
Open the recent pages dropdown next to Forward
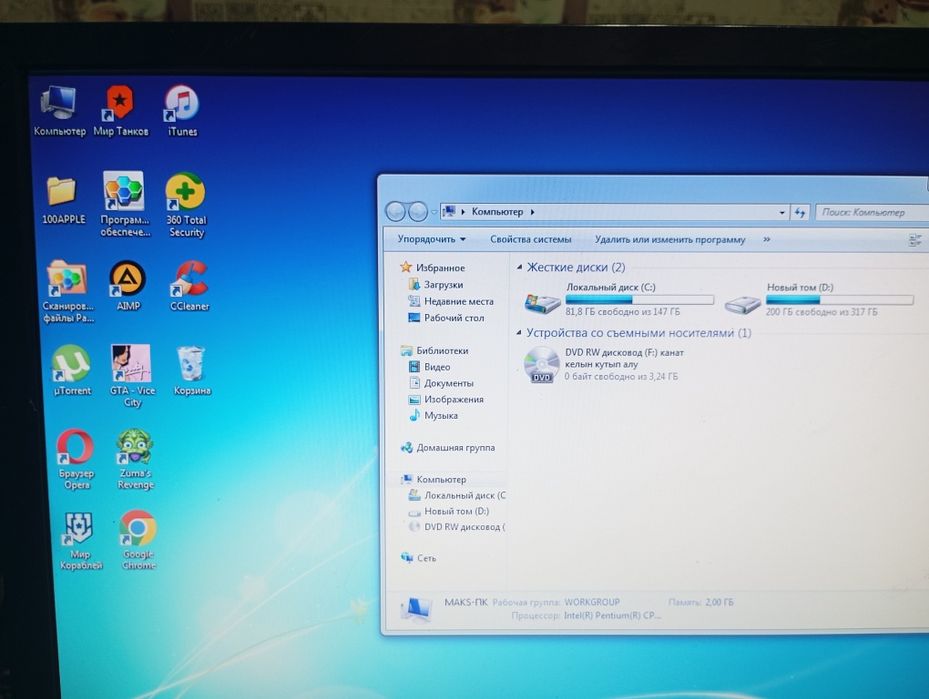[x=434, y=212]
